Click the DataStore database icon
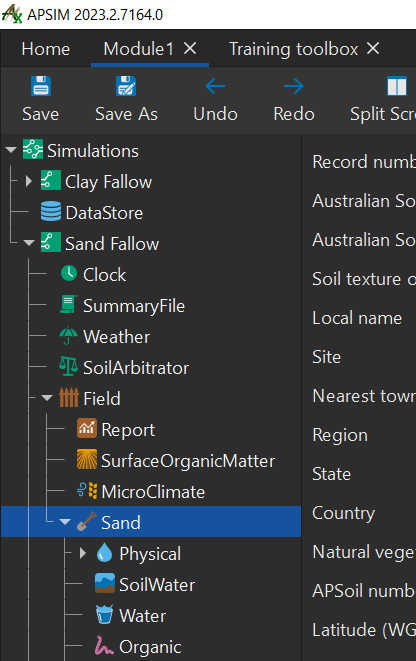The height and width of the screenshot is (661, 416). [x=51, y=211]
